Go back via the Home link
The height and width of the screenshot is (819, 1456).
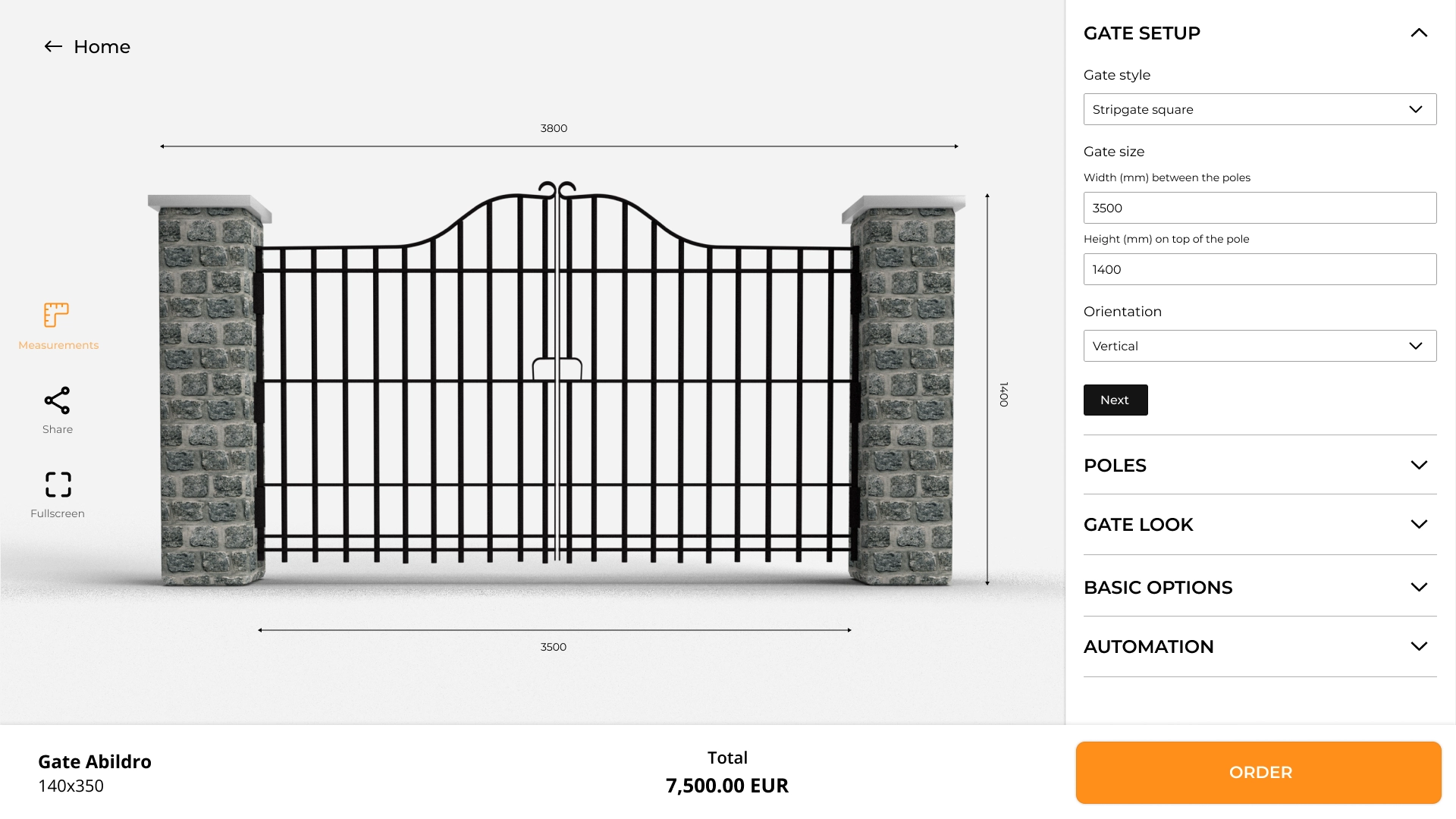[x=102, y=47]
